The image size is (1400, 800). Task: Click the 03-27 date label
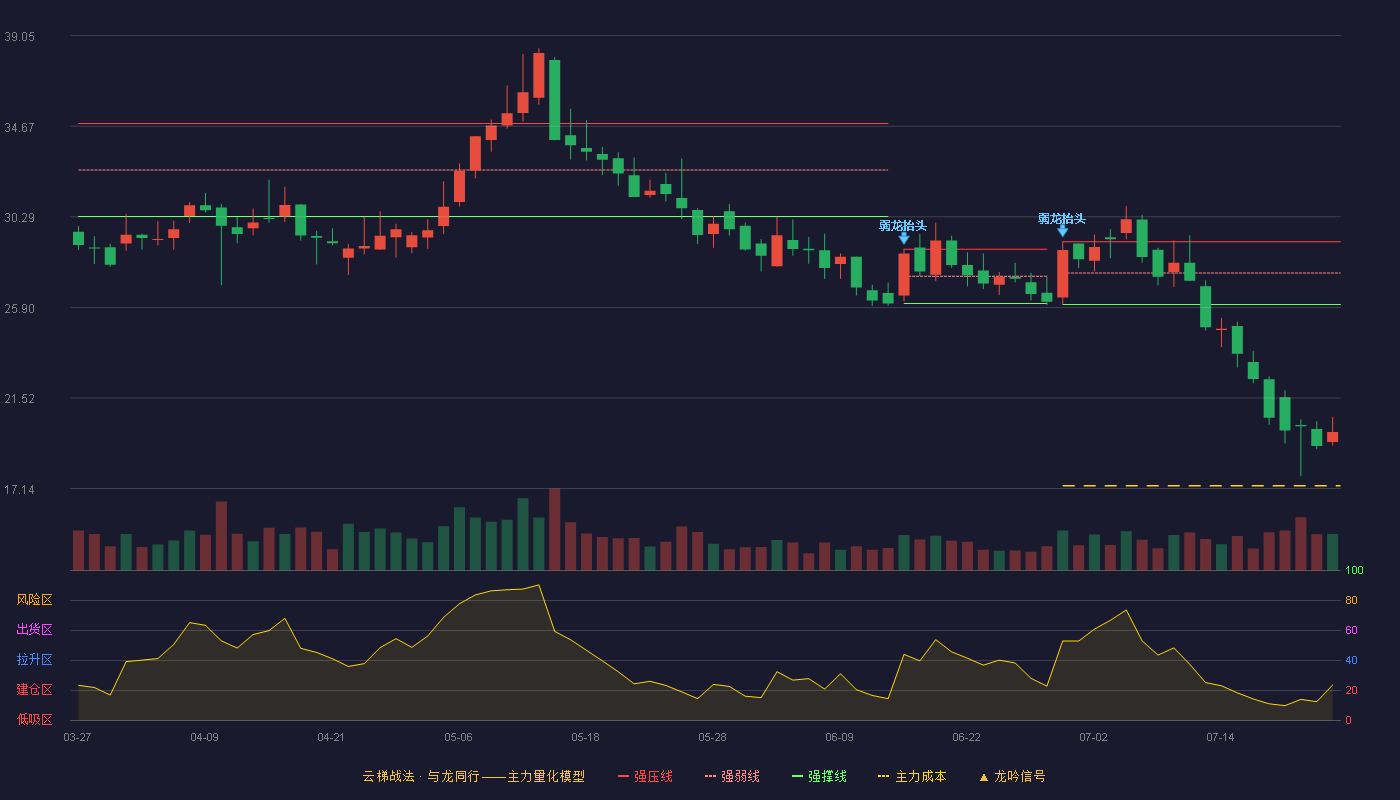tap(77, 737)
